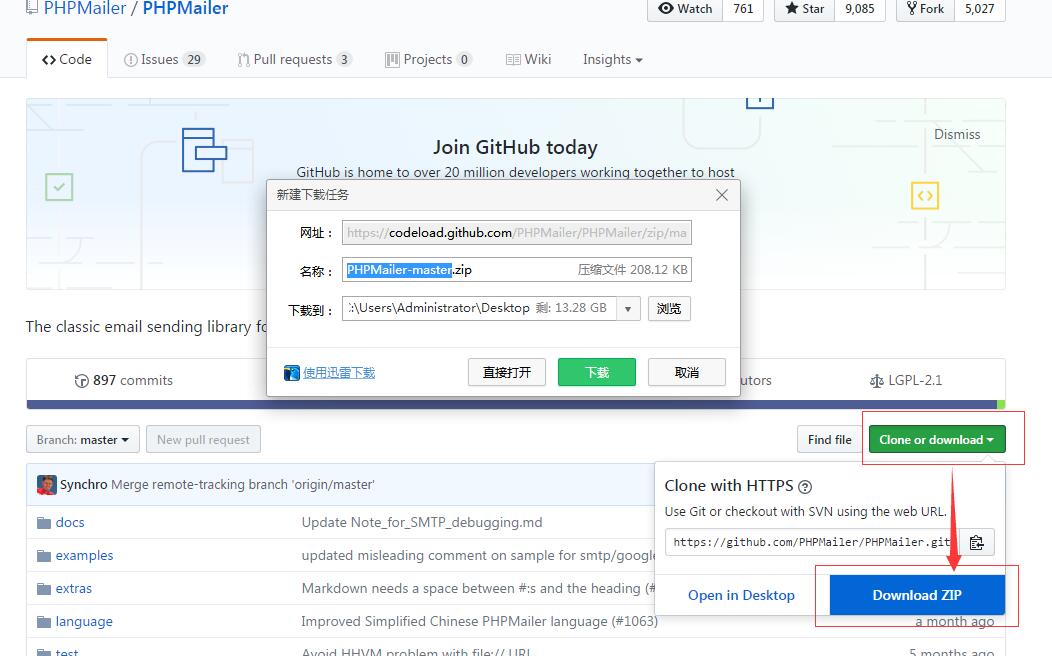Open the docs folder
The width and height of the screenshot is (1052, 656).
69,522
